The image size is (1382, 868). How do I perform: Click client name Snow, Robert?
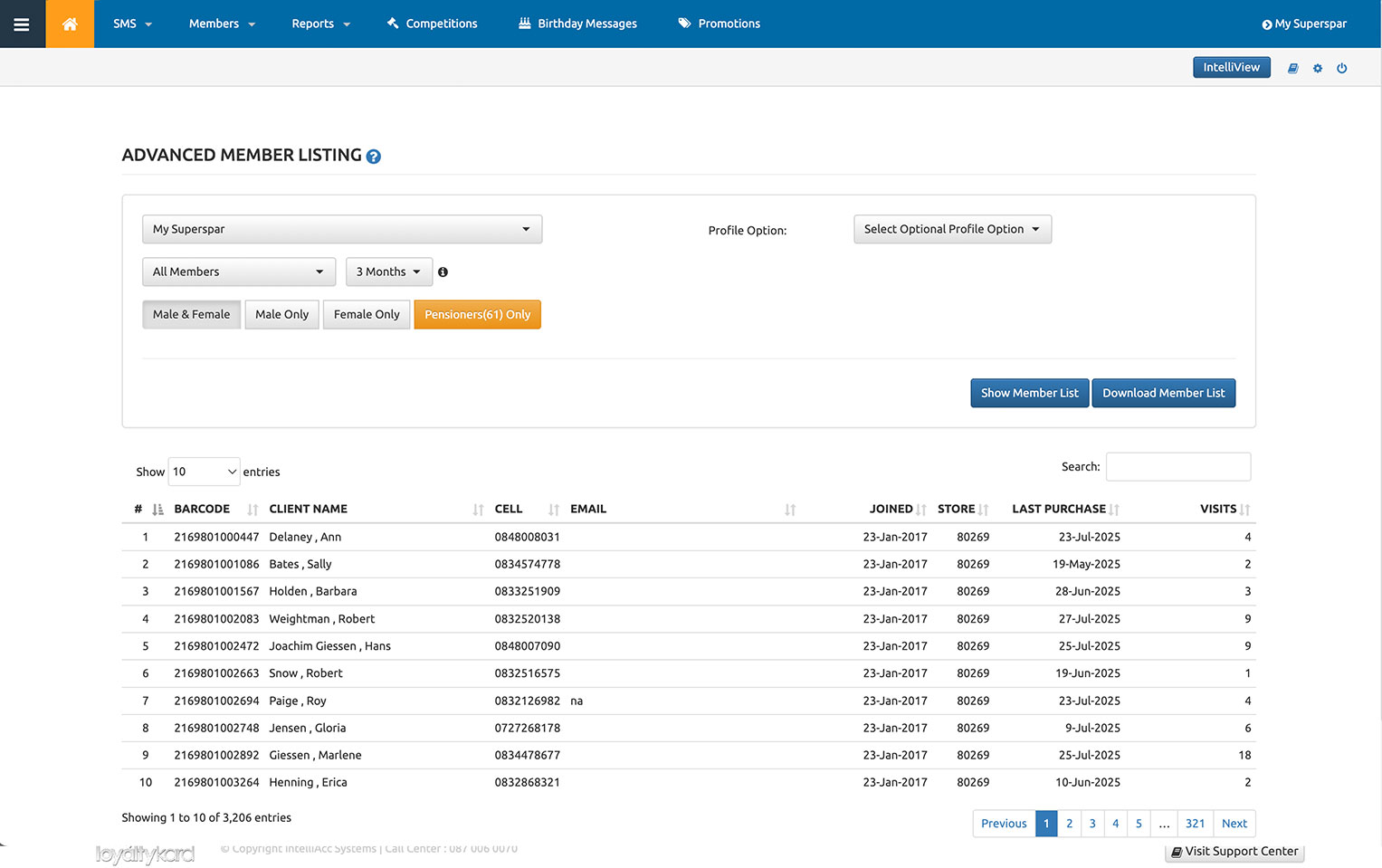tap(306, 673)
